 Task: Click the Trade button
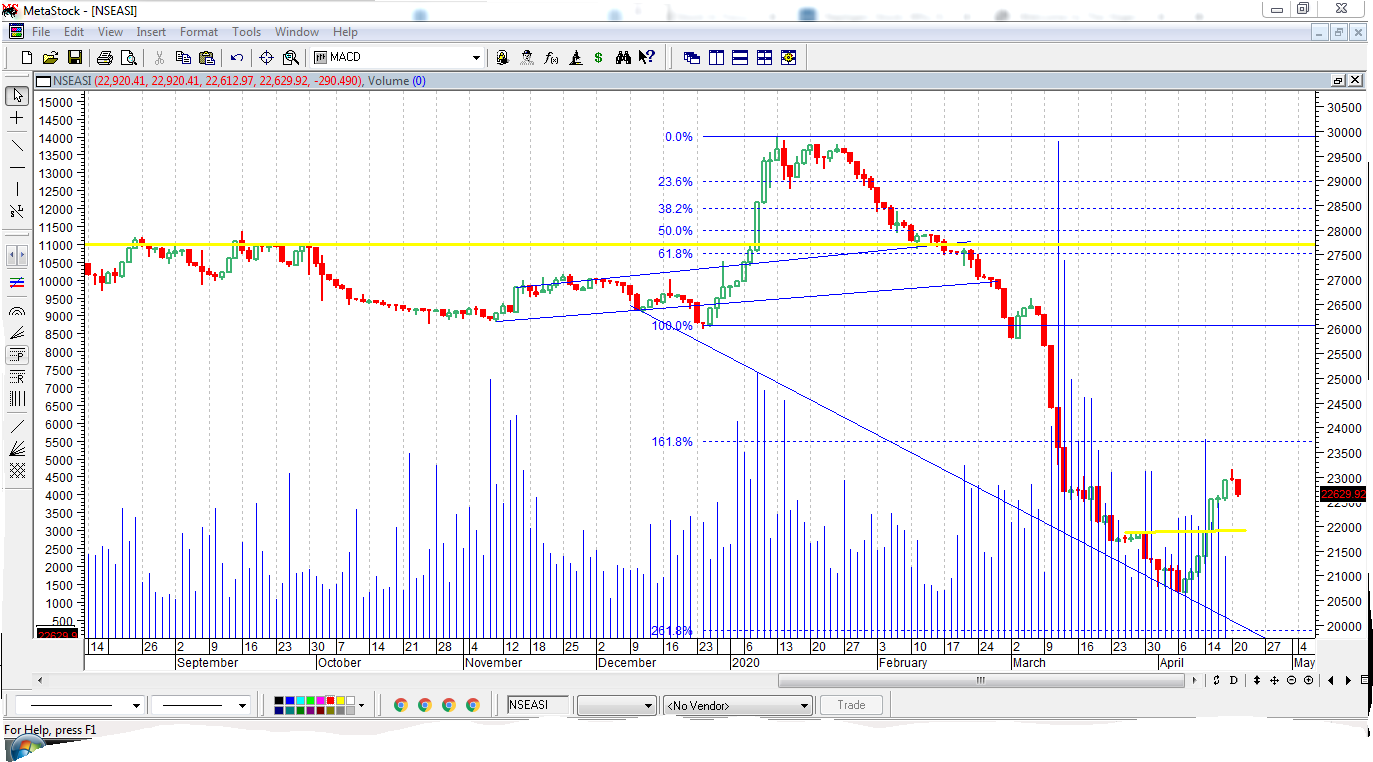click(x=851, y=705)
